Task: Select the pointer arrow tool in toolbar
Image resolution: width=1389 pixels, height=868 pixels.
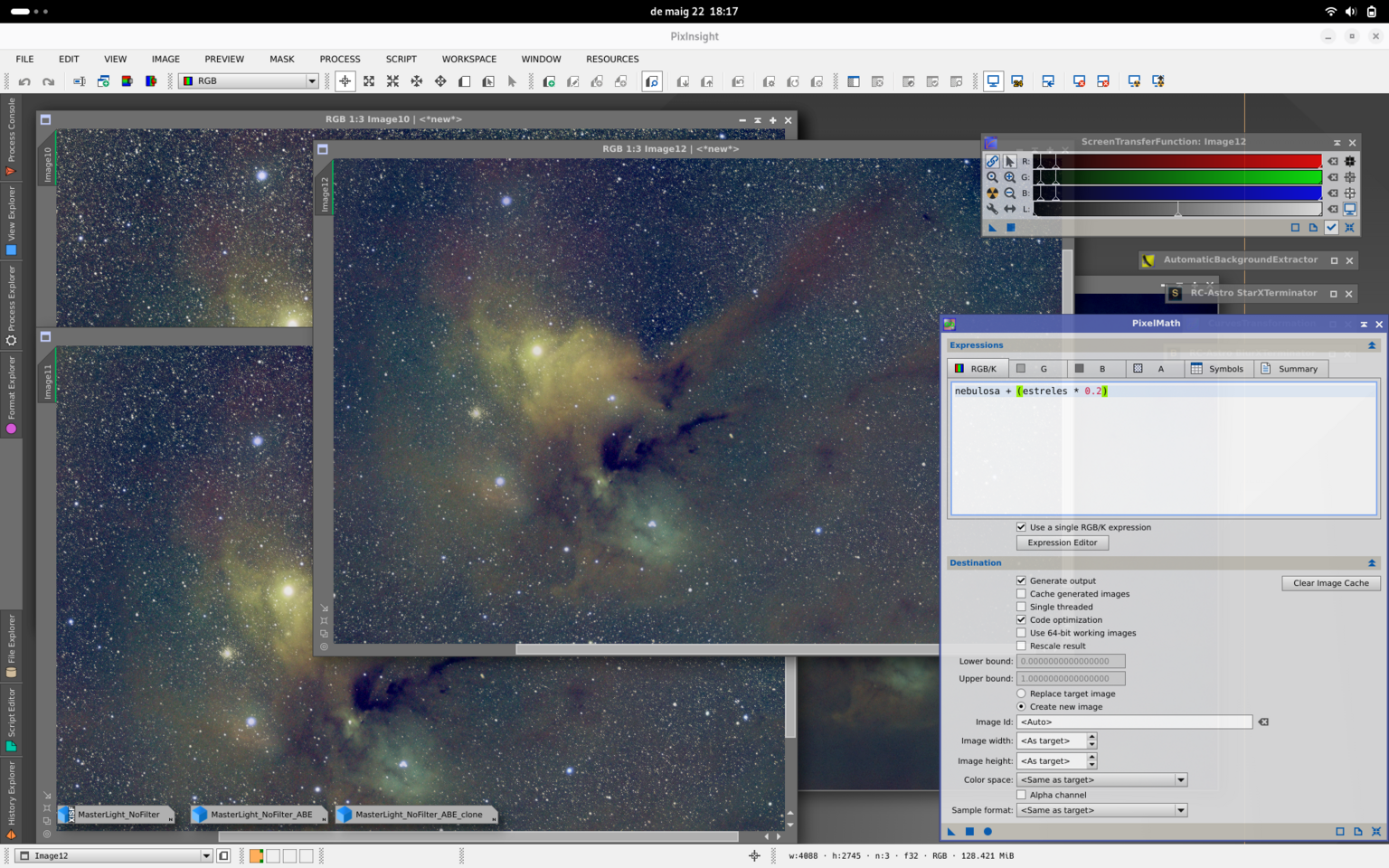Action: click(x=512, y=81)
